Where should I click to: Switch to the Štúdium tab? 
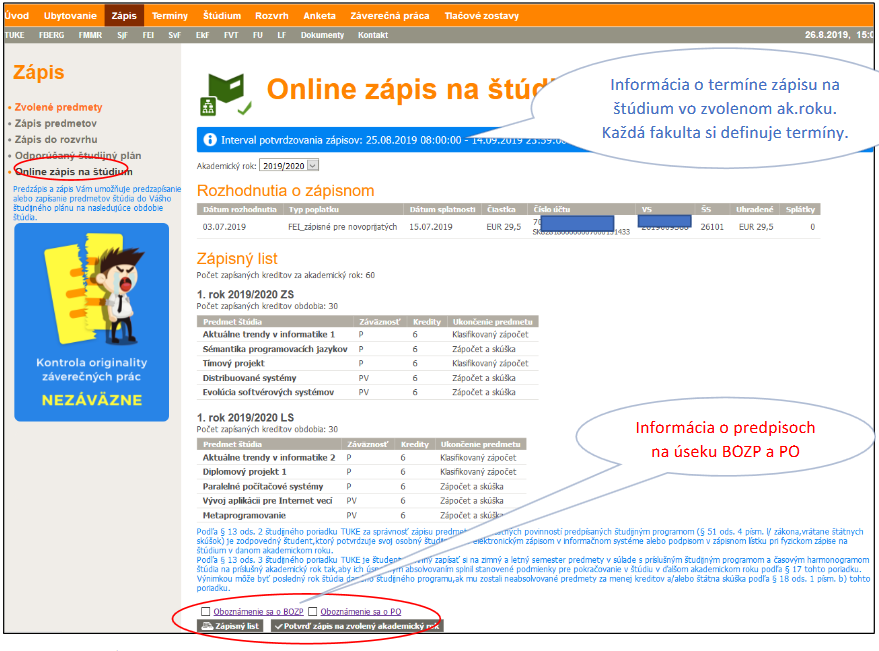pyautogui.click(x=220, y=16)
